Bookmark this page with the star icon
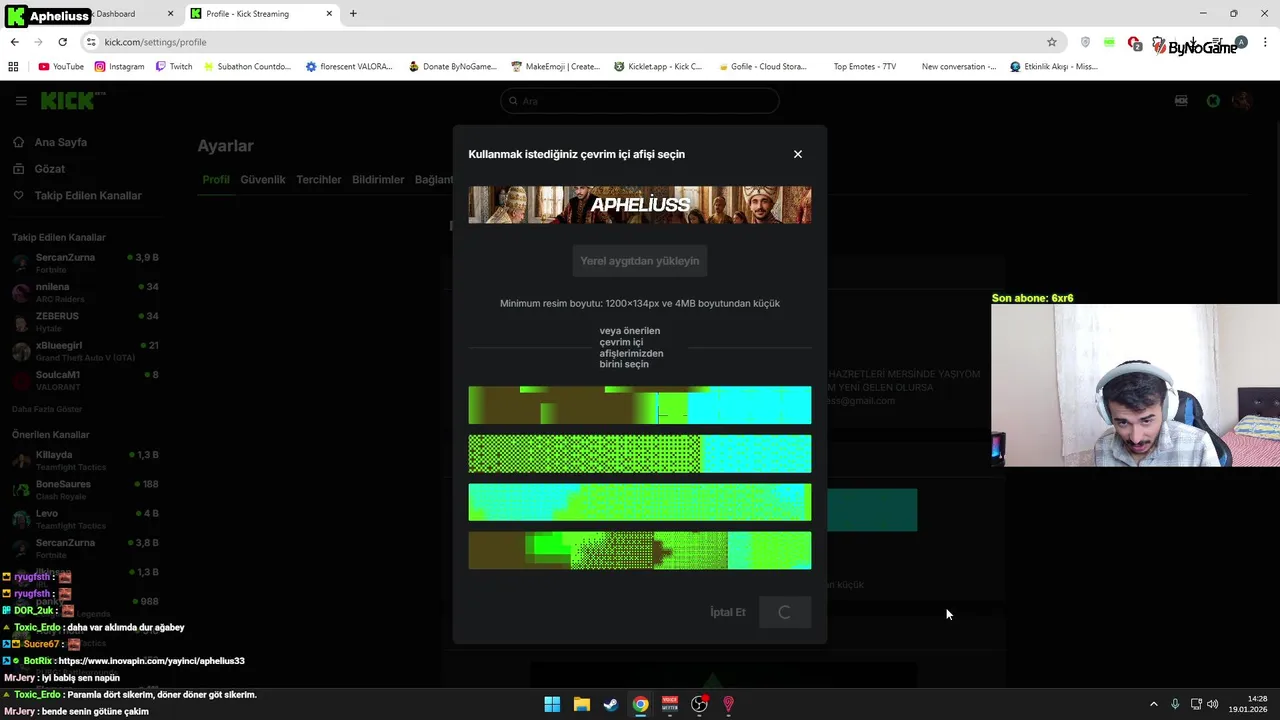Image resolution: width=1280 pixels, height=720 pixels. coord(1052,42)
